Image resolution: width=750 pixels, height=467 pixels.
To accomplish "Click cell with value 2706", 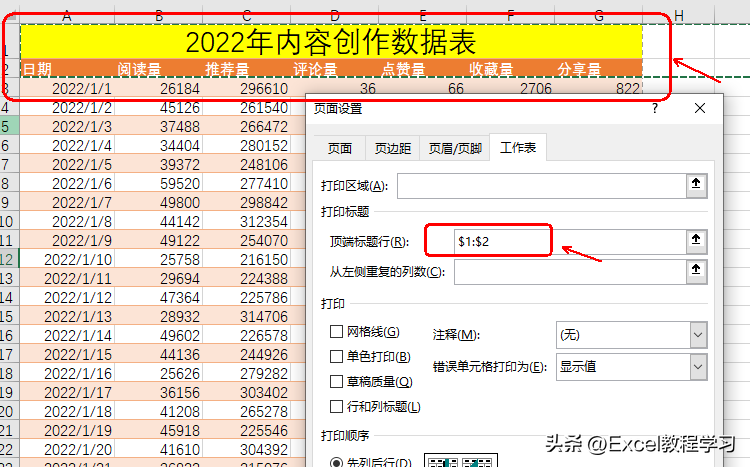I will tap(511, 87).
